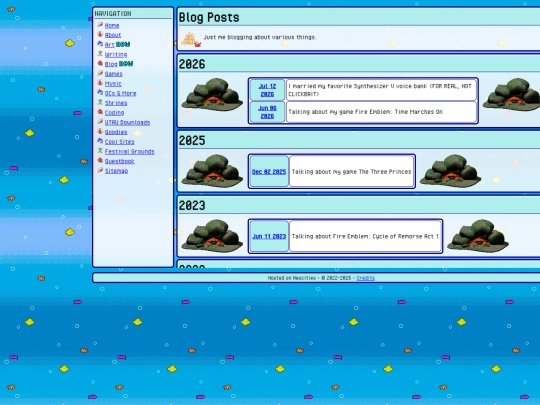Click 'Just me blogging about various things' text
This screenshot has height=405, width=540.
coord(259,37)
